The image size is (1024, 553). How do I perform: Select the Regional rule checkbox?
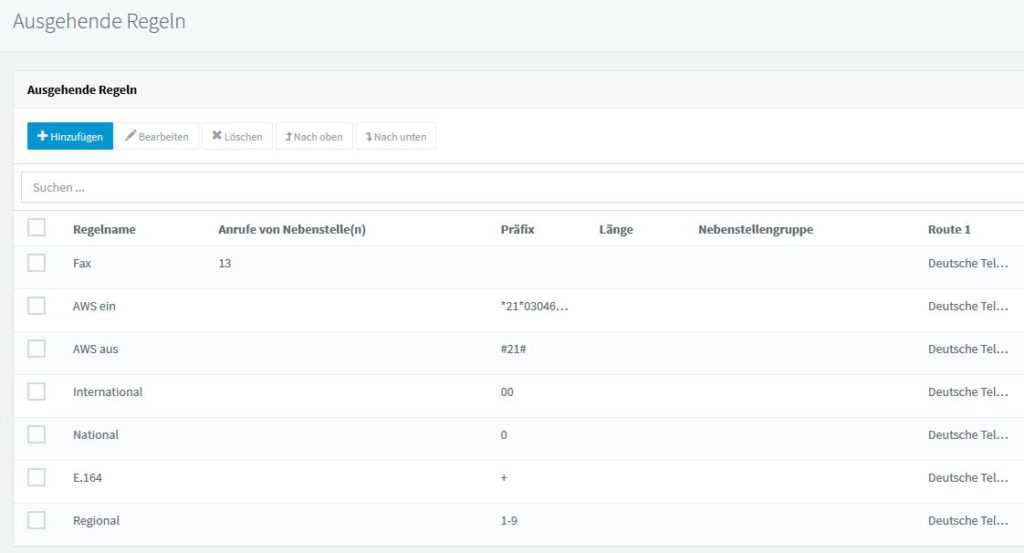tap(37, 520)
